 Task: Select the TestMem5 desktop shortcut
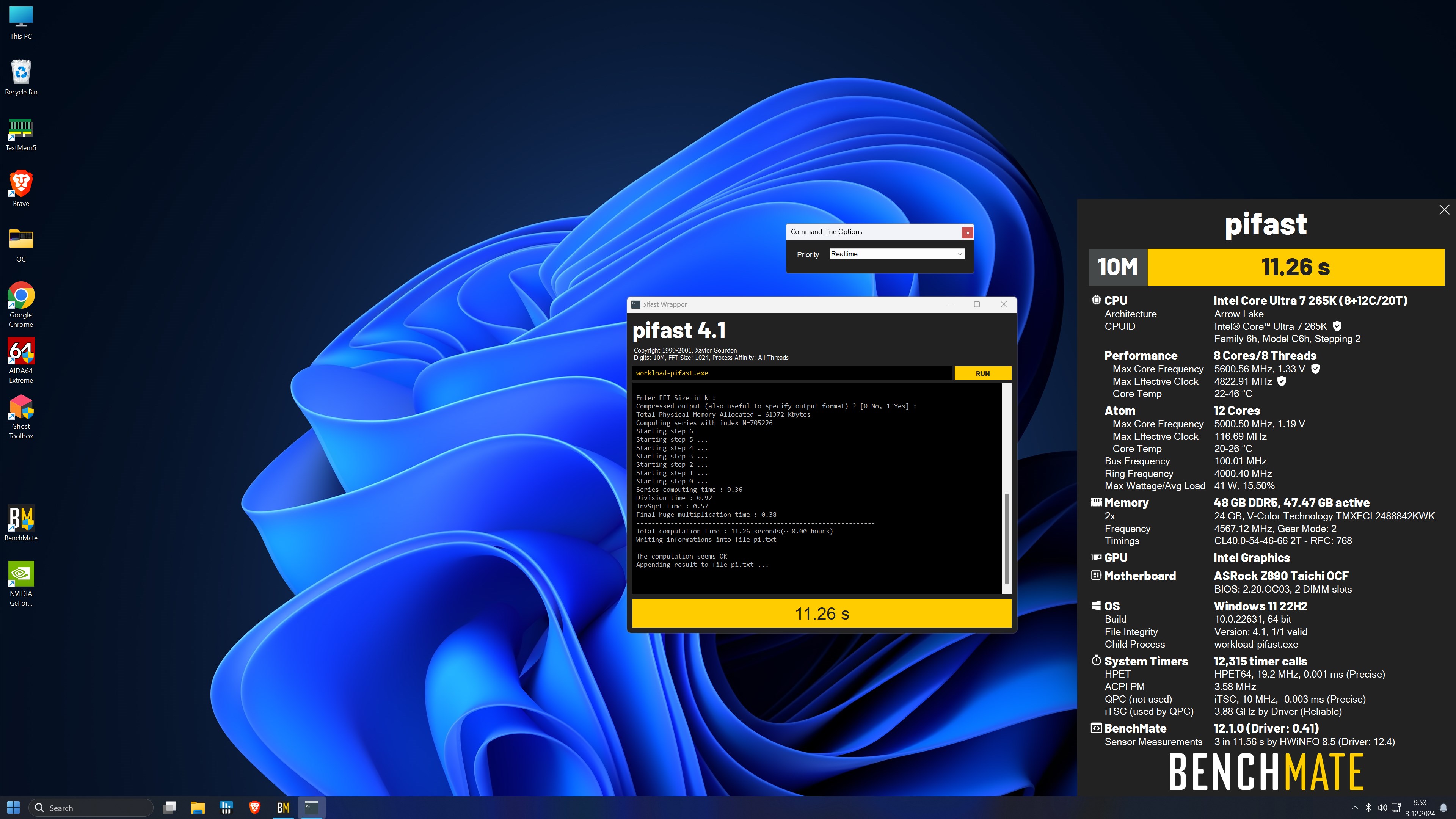(x=21, y=135)
